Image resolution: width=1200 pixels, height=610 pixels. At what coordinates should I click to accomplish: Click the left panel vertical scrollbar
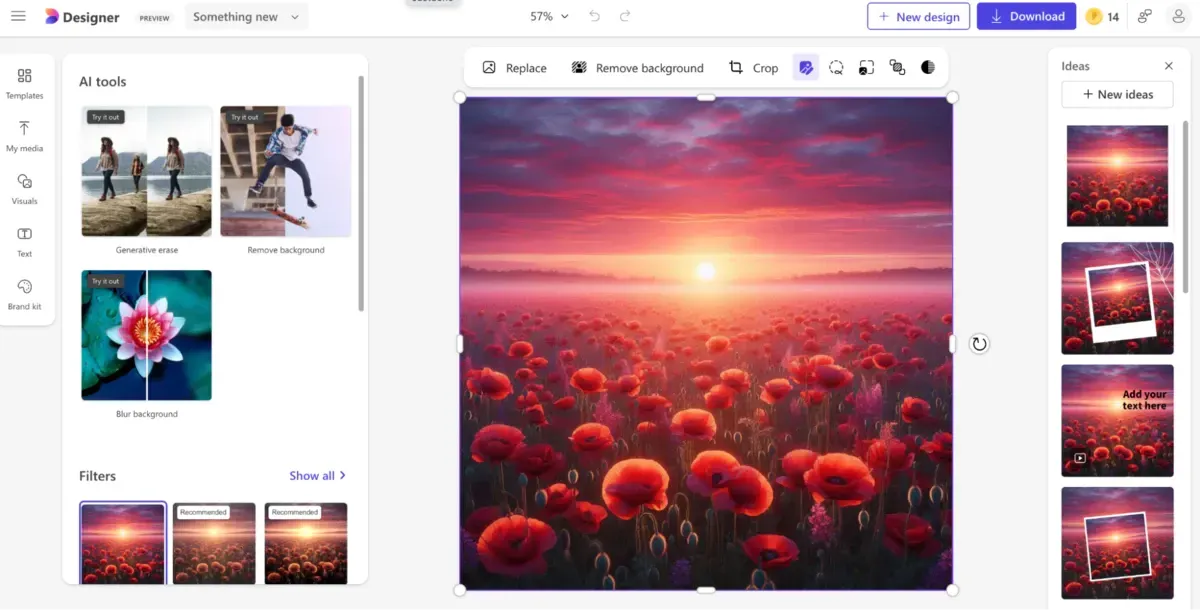[x=361, y=192]
